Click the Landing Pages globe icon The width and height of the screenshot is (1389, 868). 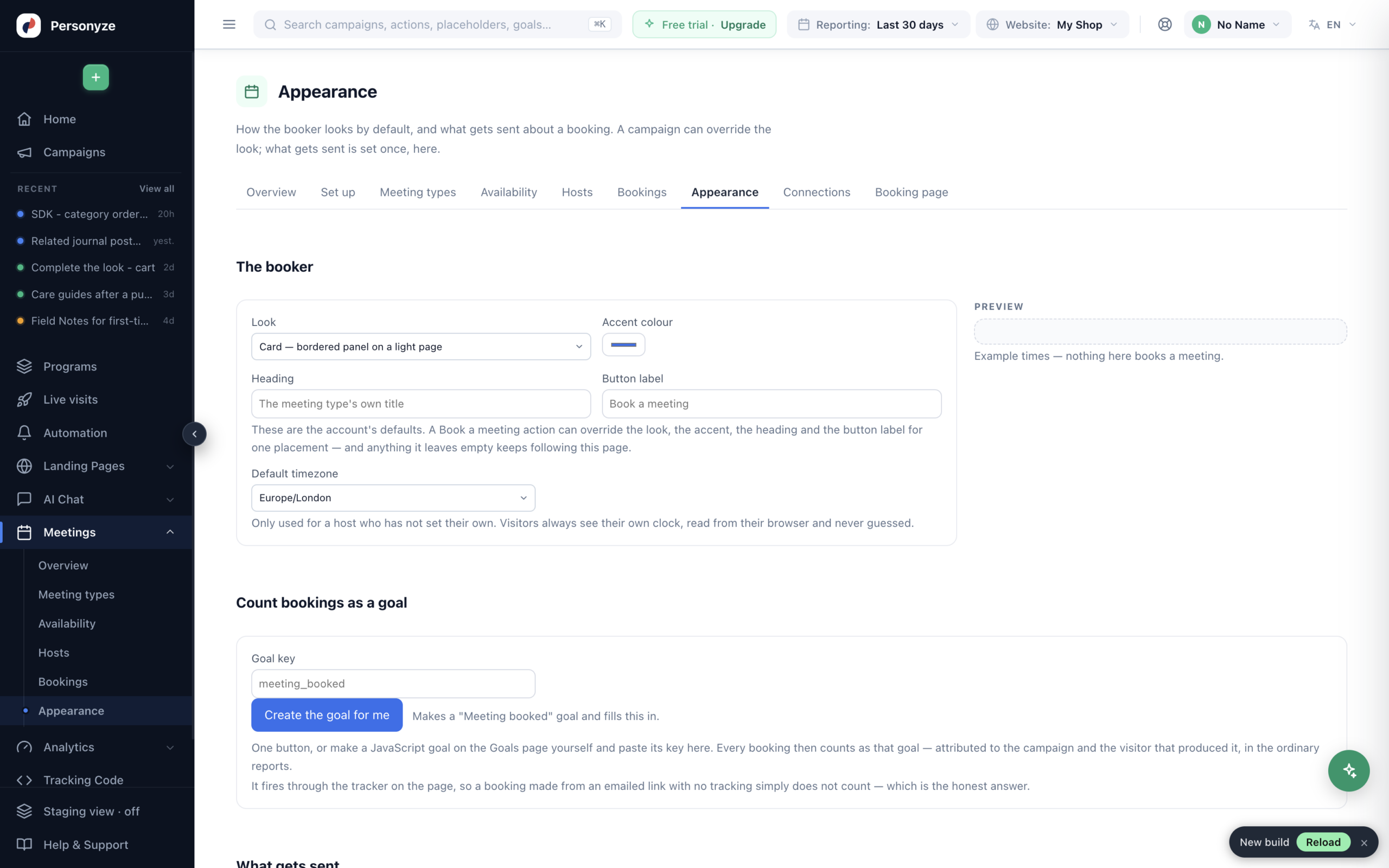24,466
